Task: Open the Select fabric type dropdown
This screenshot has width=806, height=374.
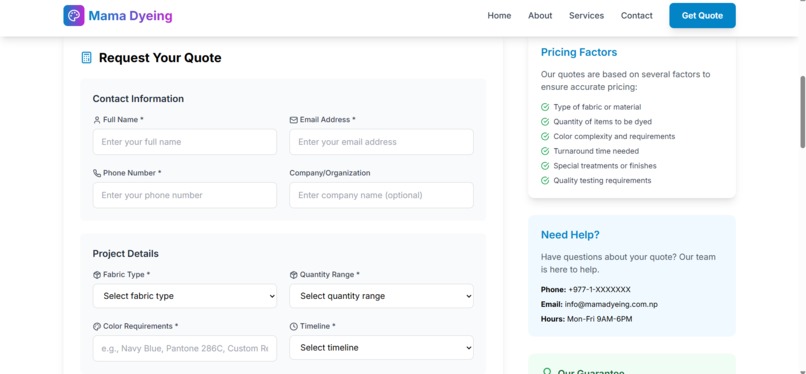Action: (x=185, y=296)
